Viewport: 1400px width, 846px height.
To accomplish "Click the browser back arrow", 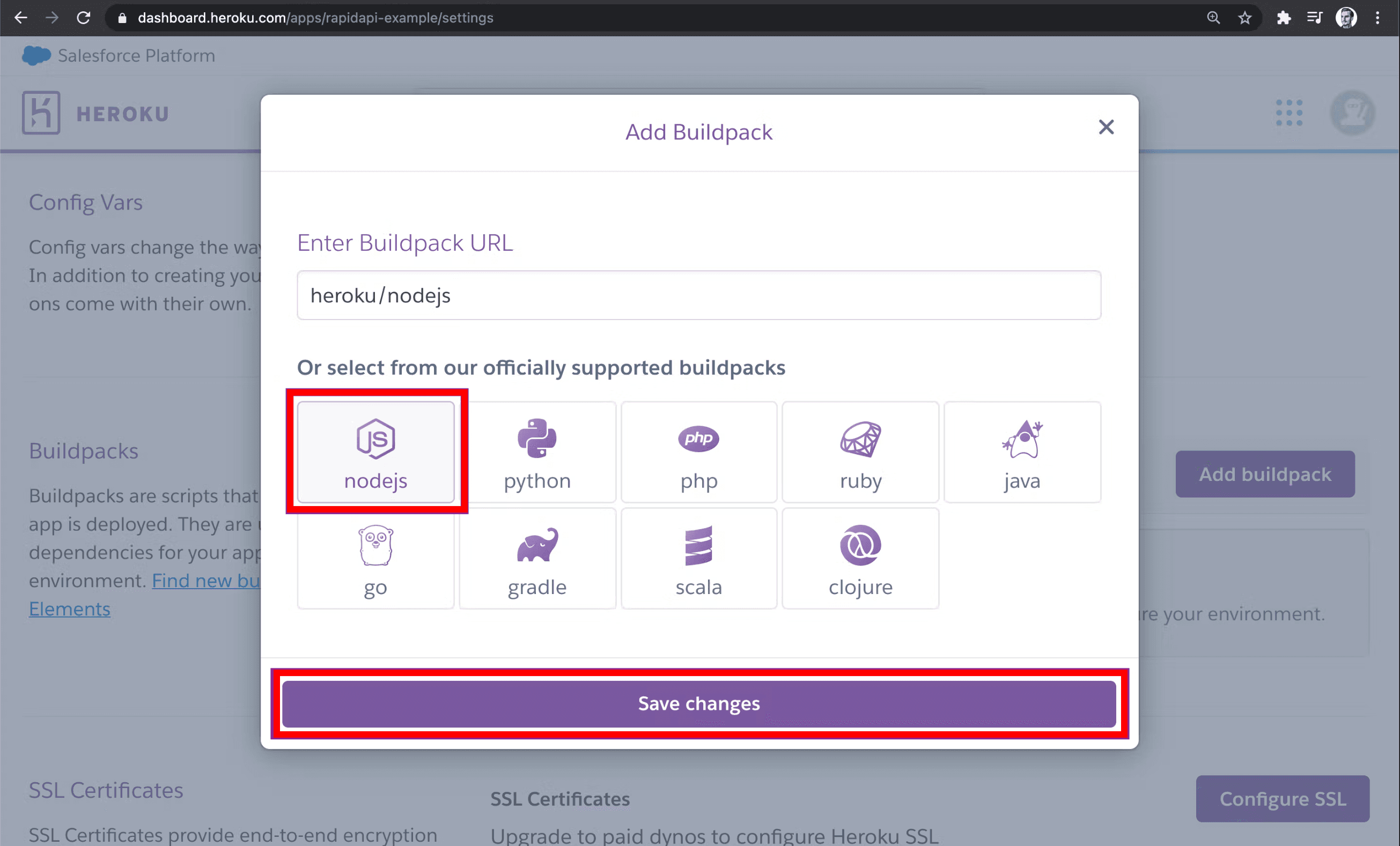I will point(21,18).
